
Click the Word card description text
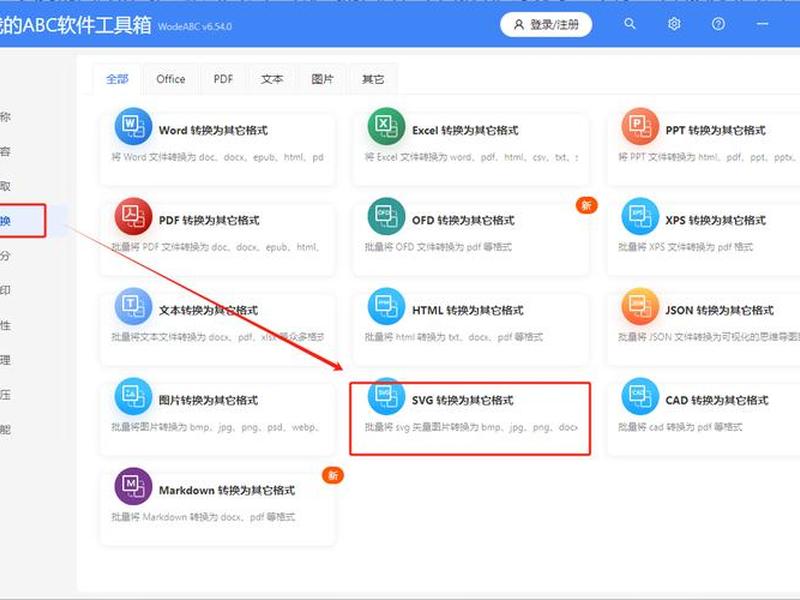[x=218, y=157]
